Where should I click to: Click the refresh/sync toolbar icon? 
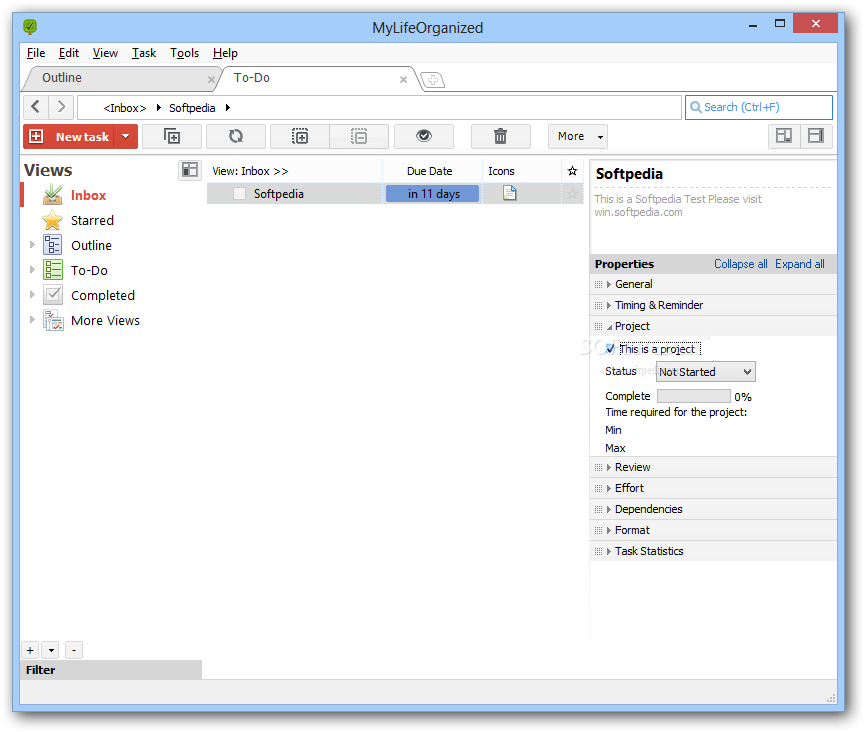(236, 136)
